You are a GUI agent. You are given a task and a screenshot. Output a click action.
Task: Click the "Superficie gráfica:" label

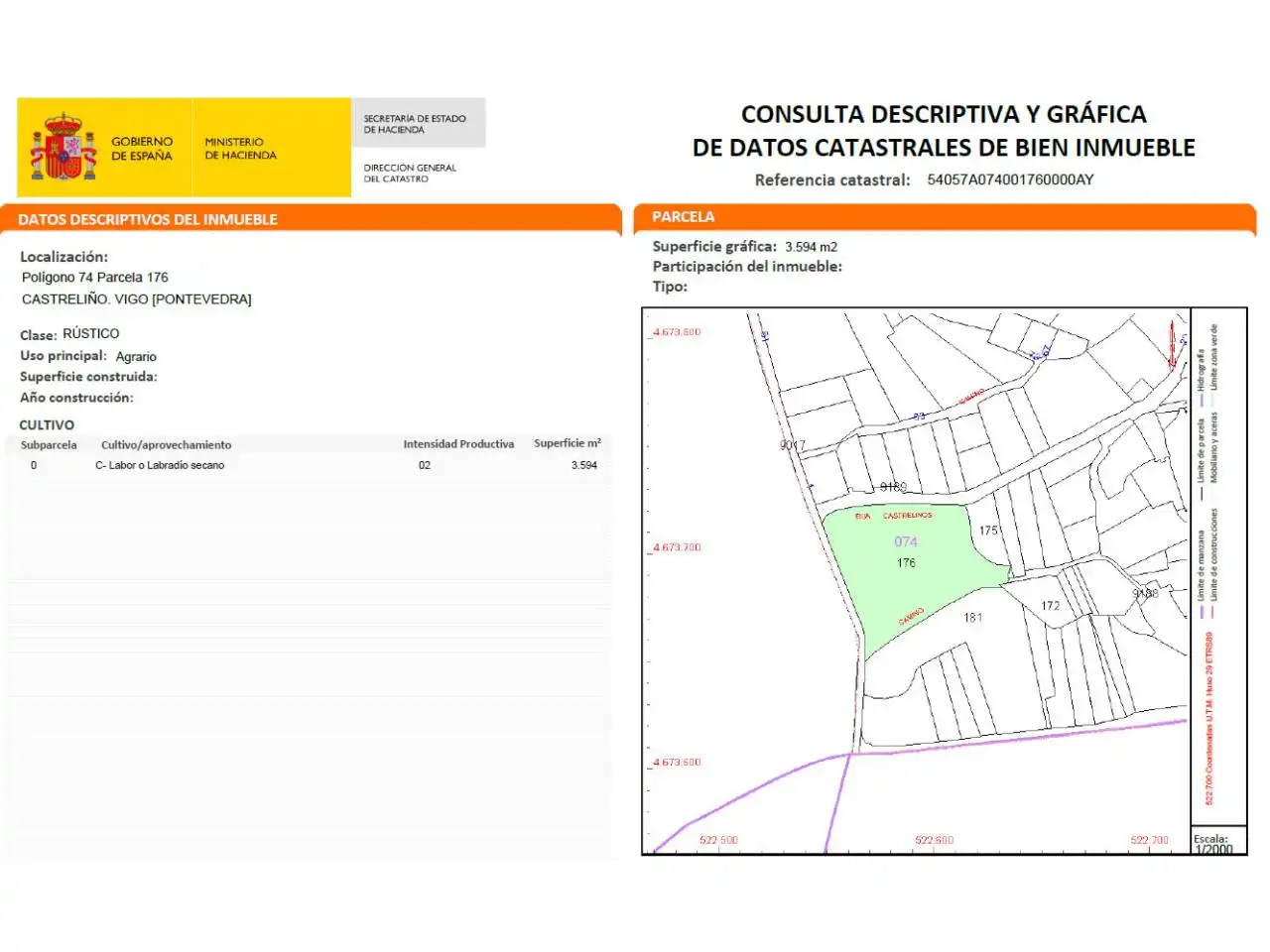click(x=714, y=246)
